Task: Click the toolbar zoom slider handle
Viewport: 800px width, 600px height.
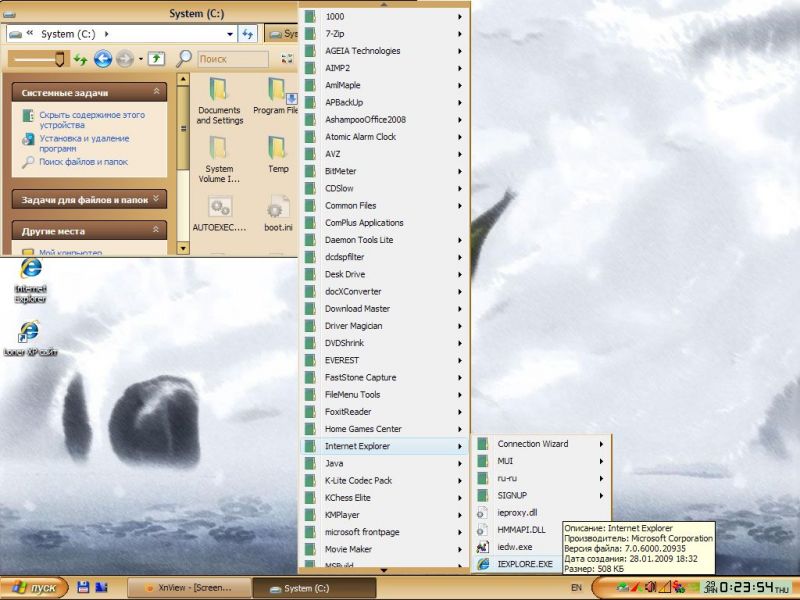Action: click(x=60, y=59)
